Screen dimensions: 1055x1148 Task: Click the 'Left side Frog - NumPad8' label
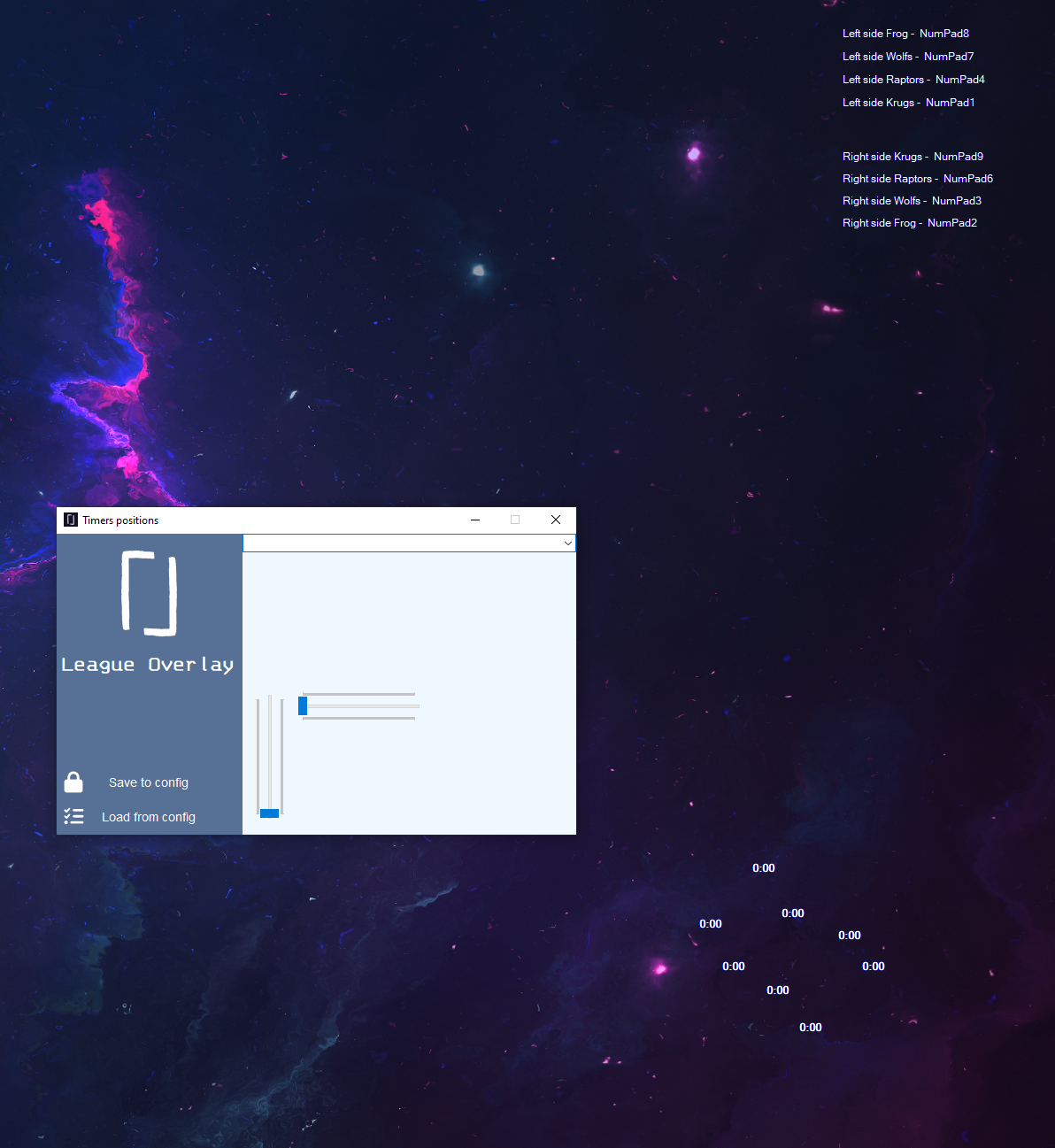click(x=905, y=34)
